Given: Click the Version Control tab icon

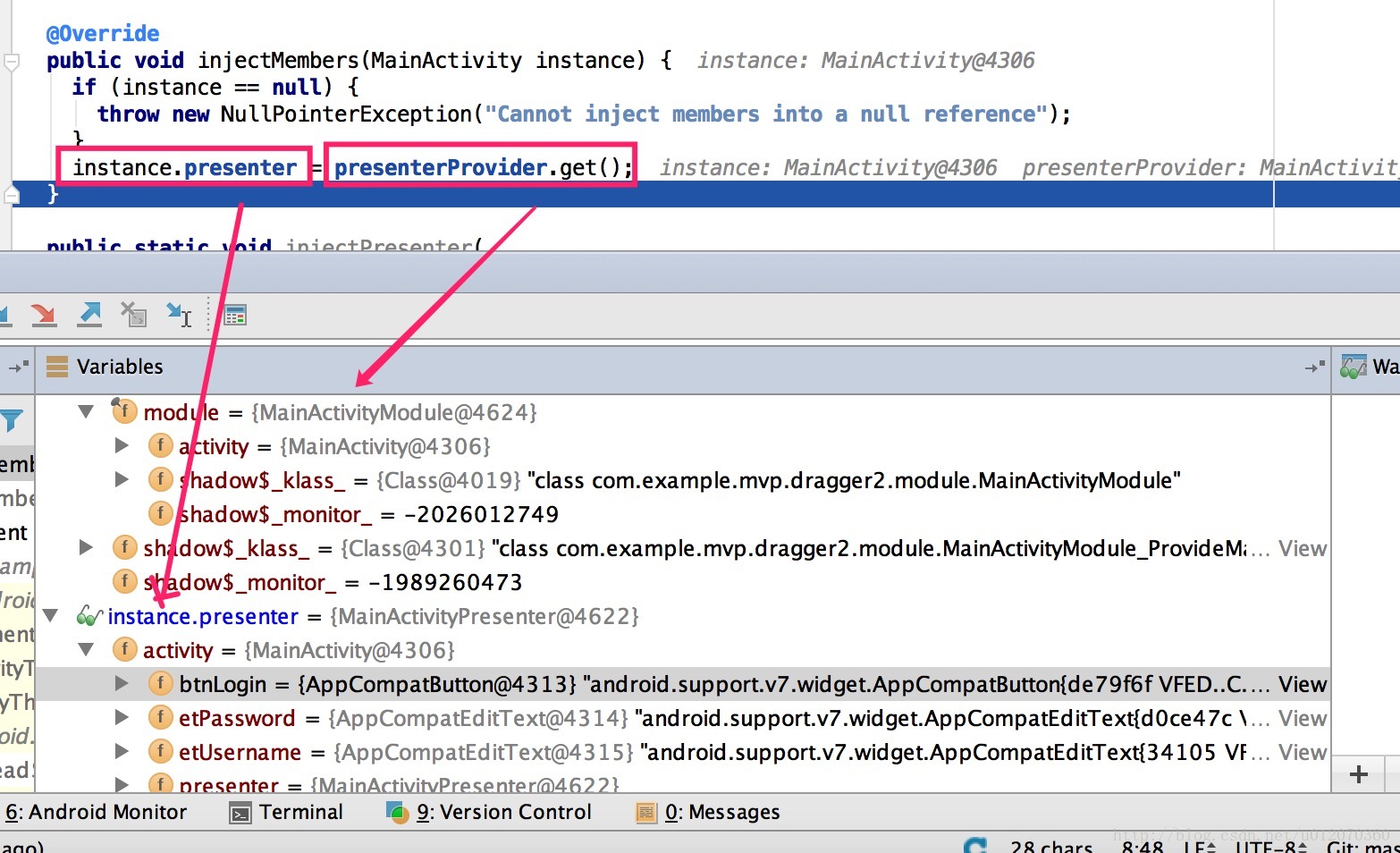Looking at the screenshot, I should (x=397, y=812).
